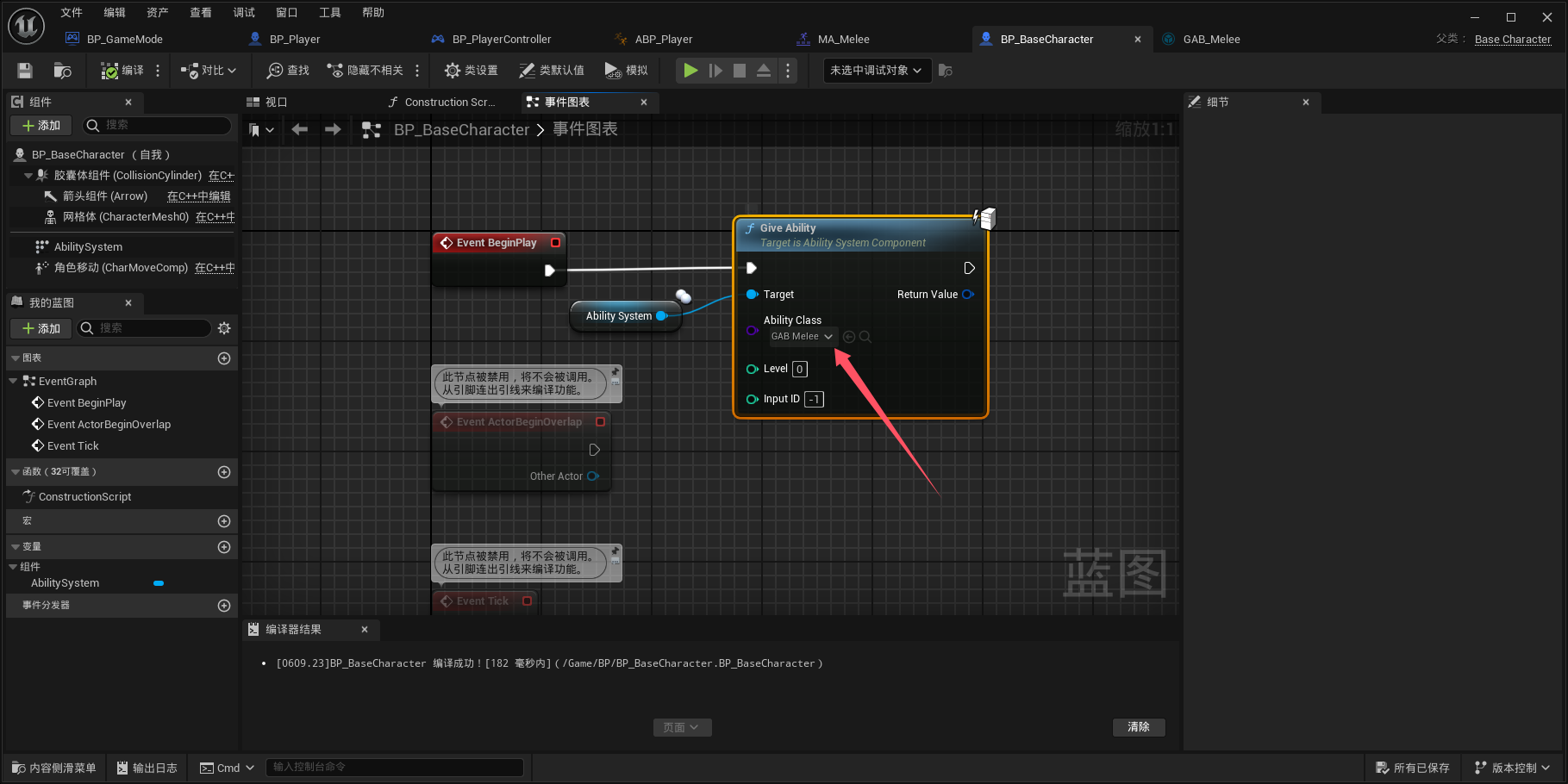Viewport: 1568px width, 784px height.
Task: Add new variable with 变量 plus icon
Action: click(x=224, y=547)
